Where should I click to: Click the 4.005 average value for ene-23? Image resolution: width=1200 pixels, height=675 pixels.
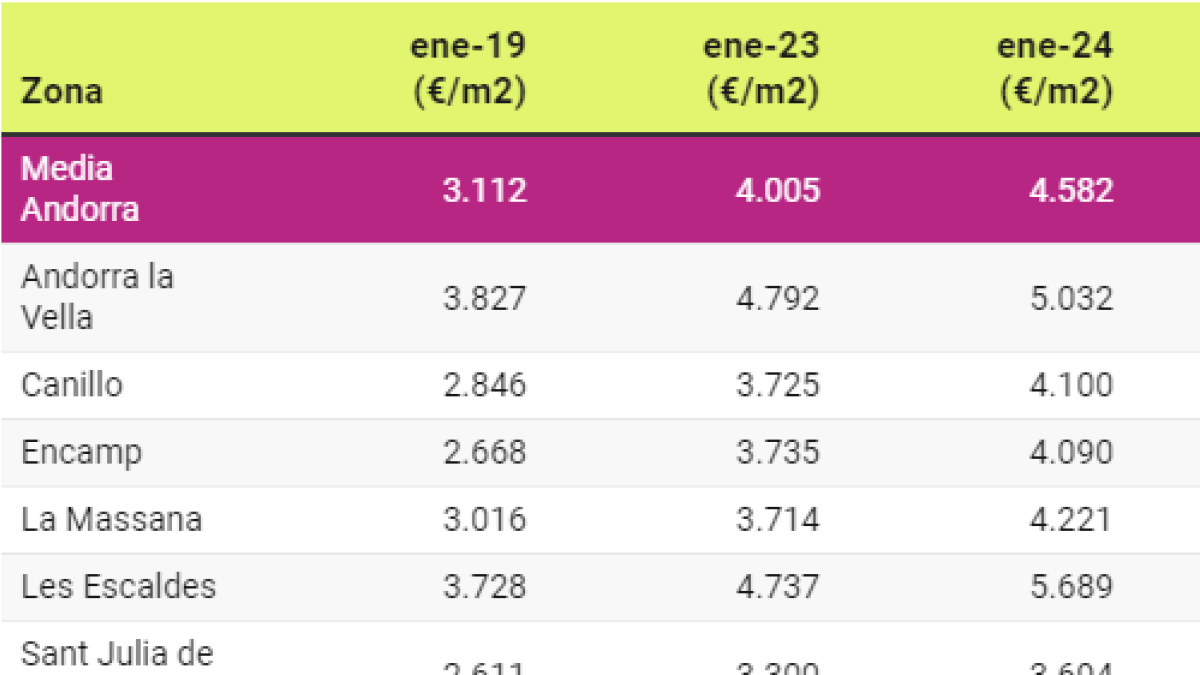(778, 190)
